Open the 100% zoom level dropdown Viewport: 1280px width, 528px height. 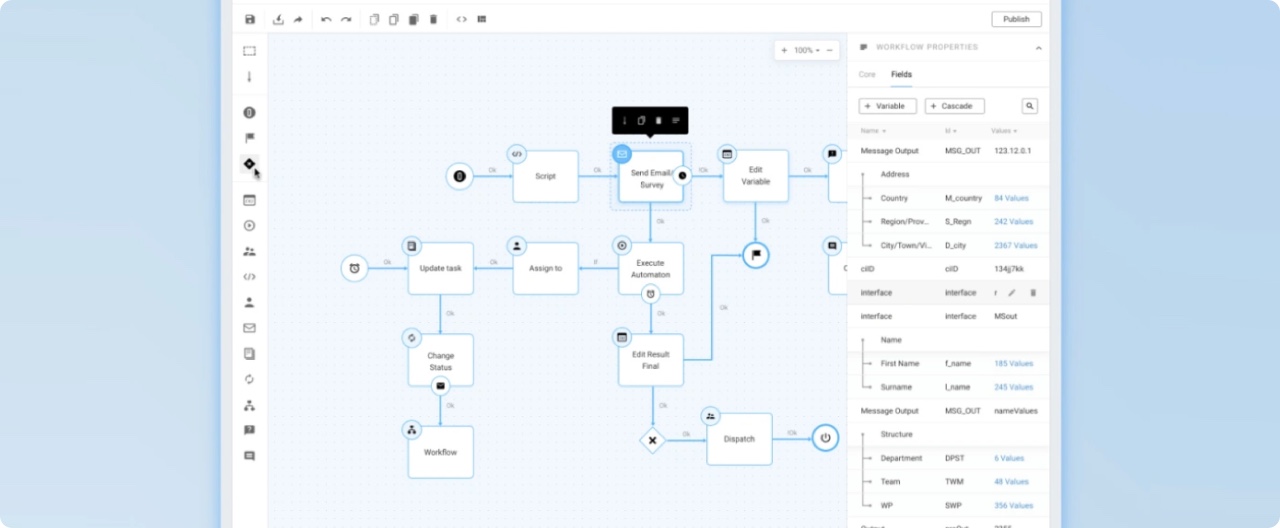[x=805, y=50]
